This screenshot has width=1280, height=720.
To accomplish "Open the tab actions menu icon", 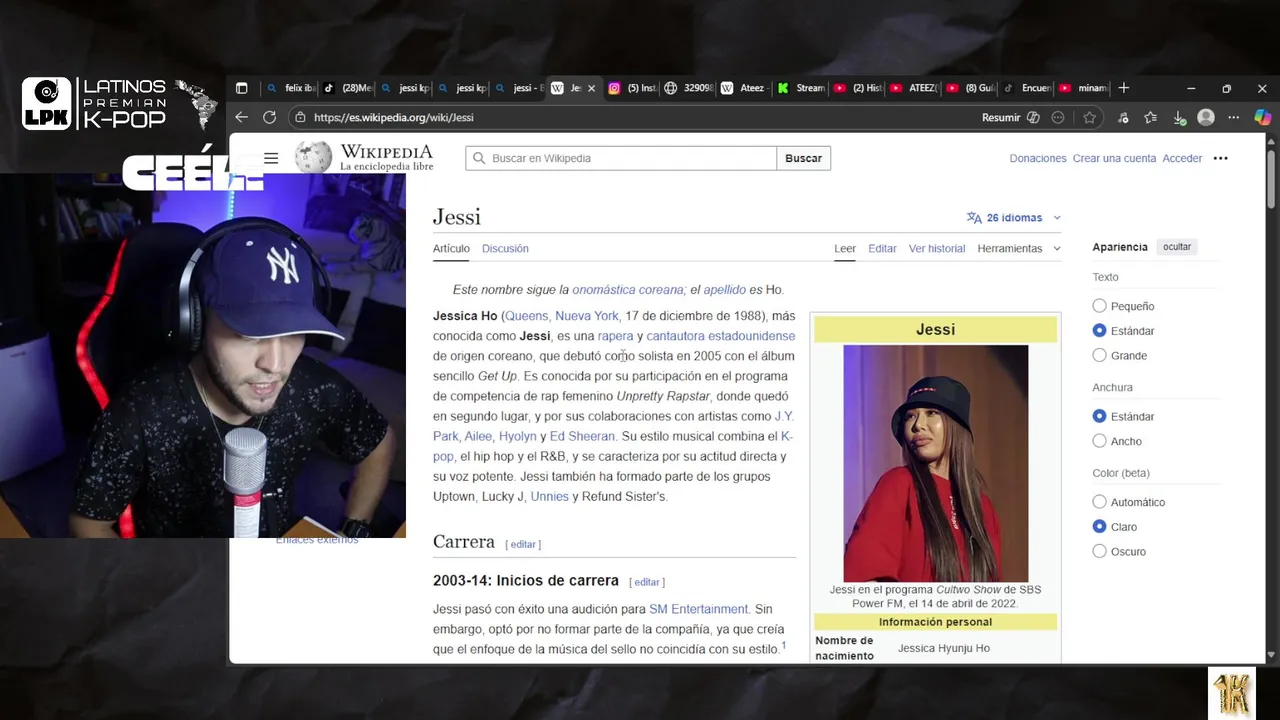I will (x=241, y=88).
